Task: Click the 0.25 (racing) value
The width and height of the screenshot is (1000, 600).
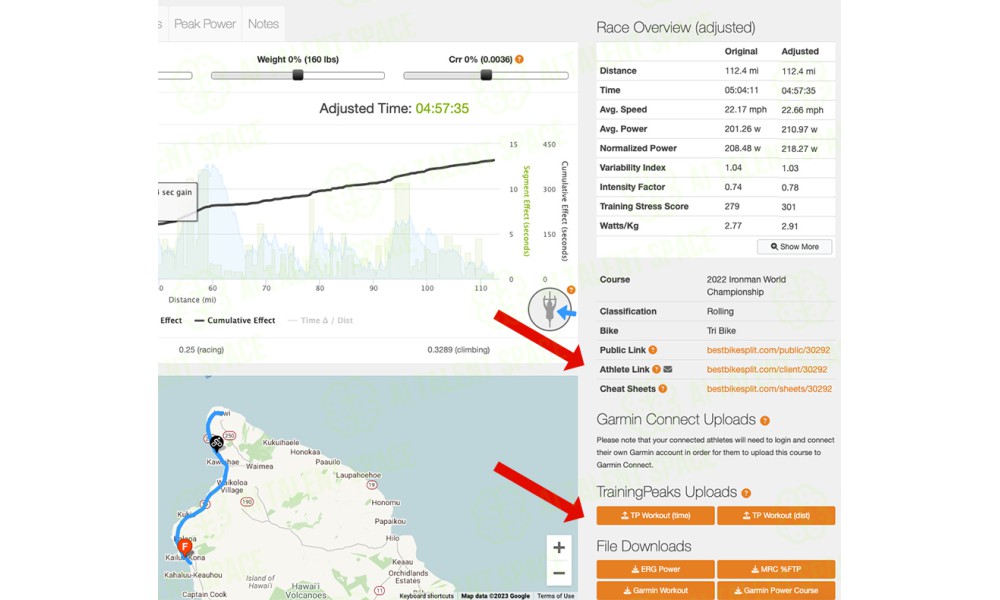Action: 202,349
